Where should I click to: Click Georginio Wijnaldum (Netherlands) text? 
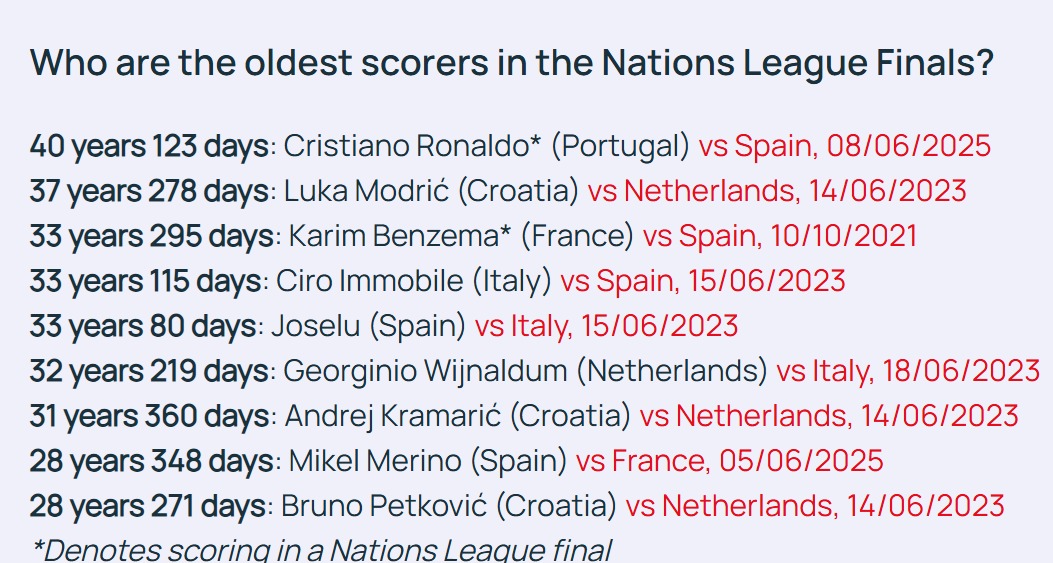pos(526,371)
